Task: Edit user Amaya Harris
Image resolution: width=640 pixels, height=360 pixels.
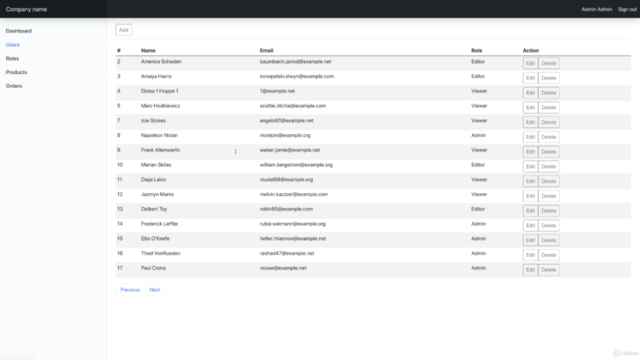Action: 530,78
